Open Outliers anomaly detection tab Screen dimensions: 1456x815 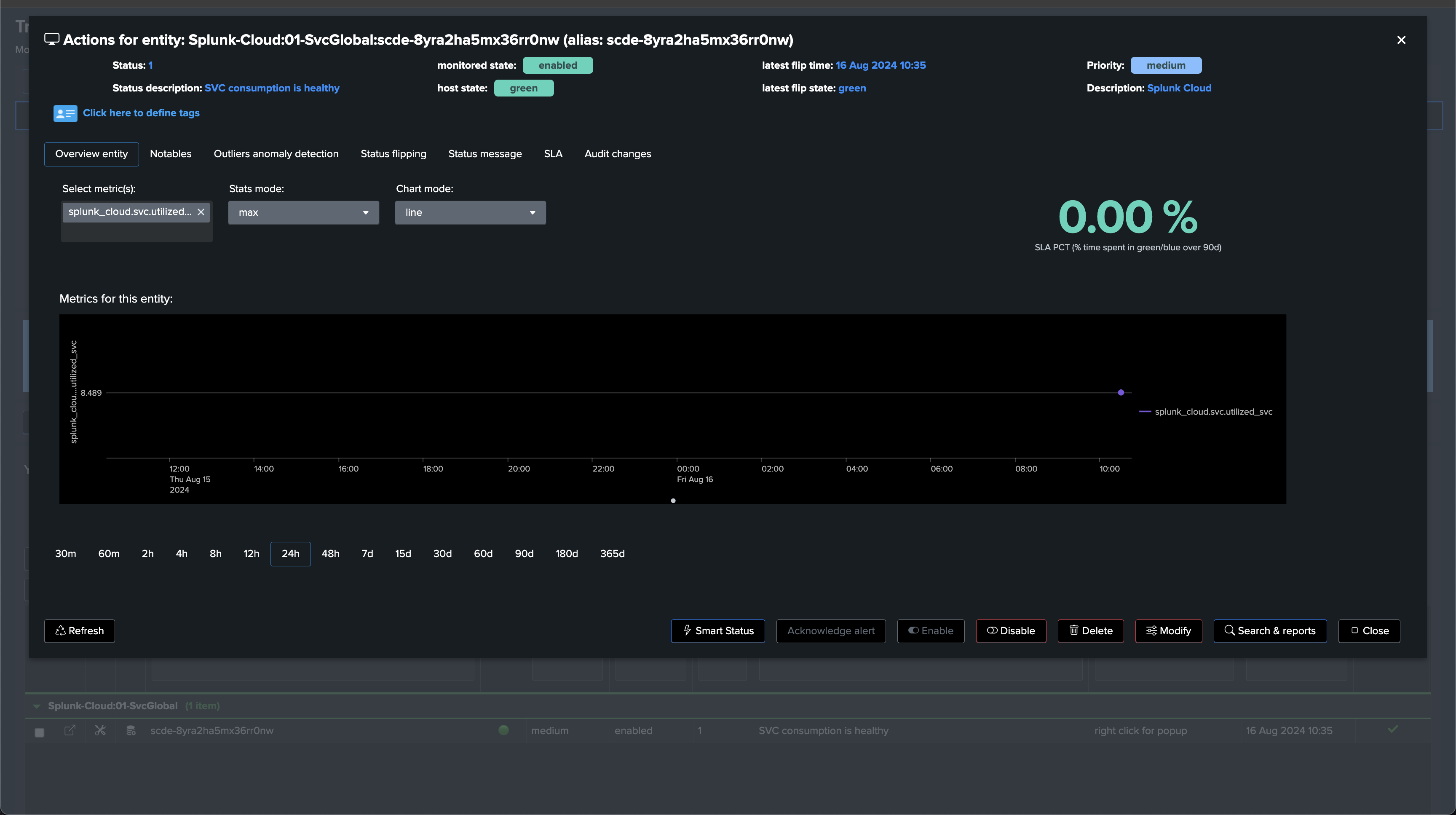click(276, 154)
